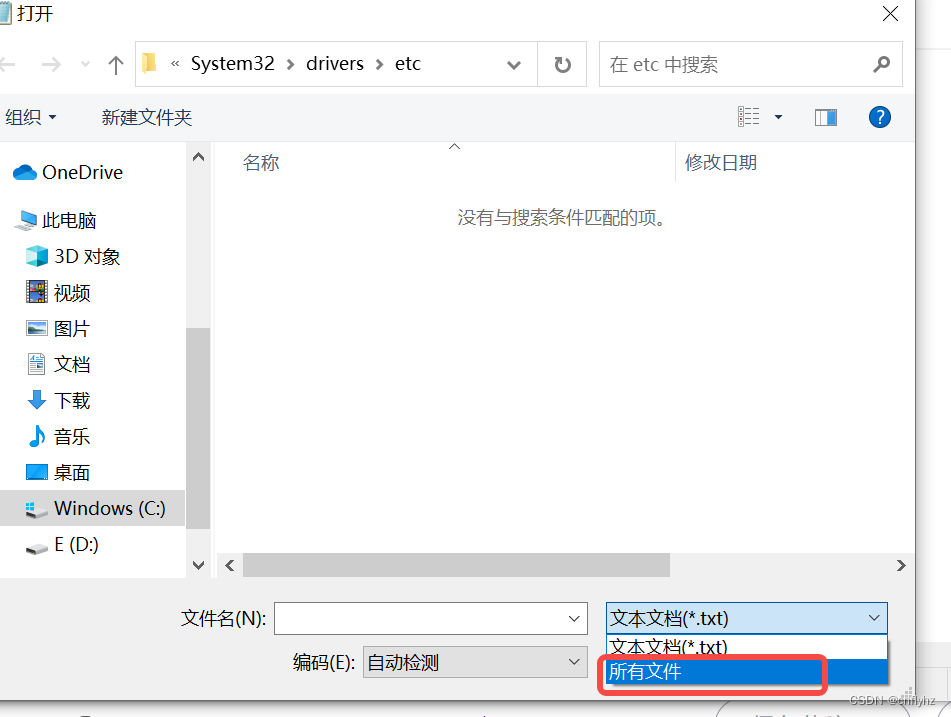Change the view layout icon
Image resolution: width=951 pixels, height=717 pixels.
point(748,116)
